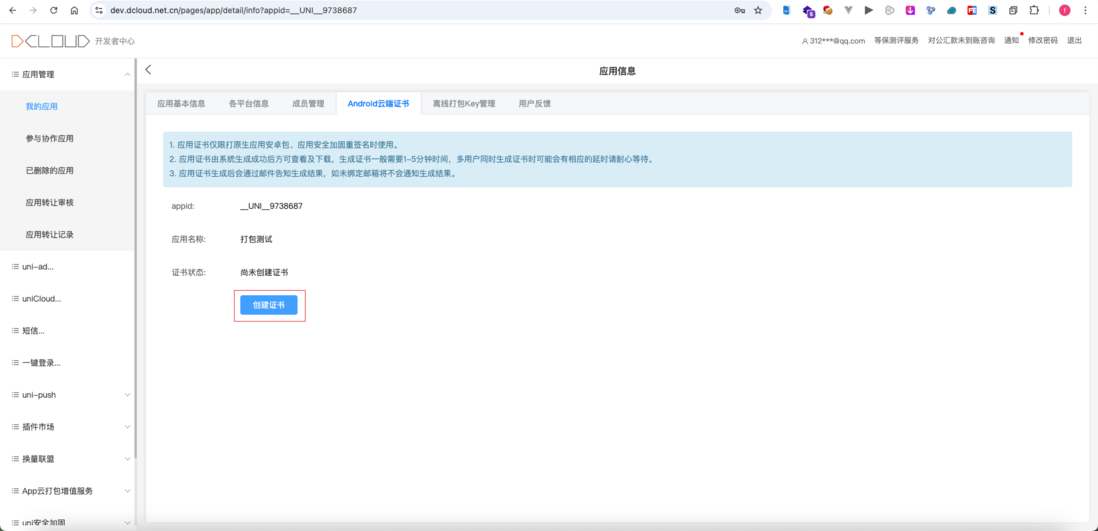Open the 通知 notifications link
1098x531 pixels.
point(1011,41)
